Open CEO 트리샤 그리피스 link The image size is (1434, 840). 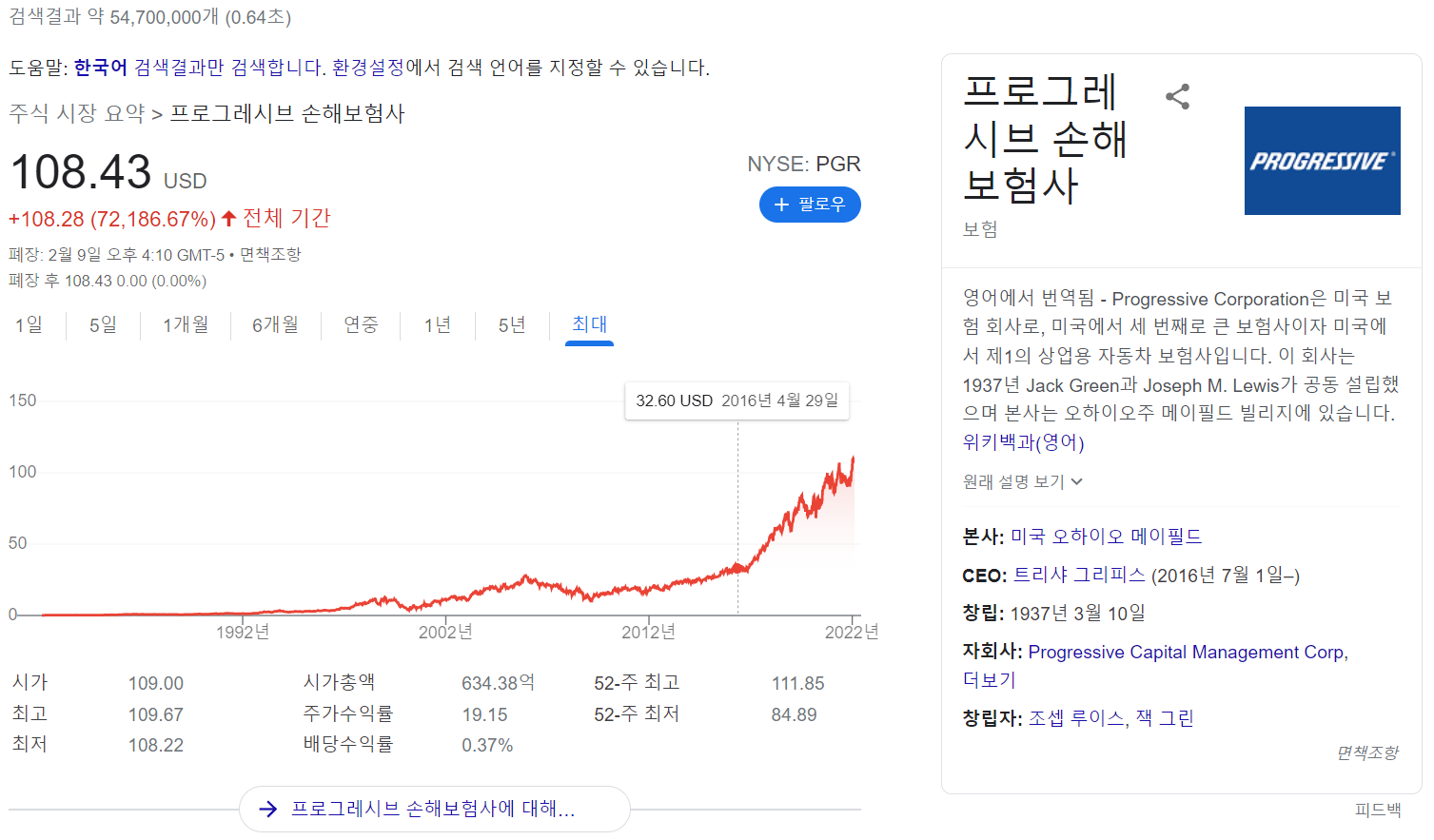pos(1078,576)
